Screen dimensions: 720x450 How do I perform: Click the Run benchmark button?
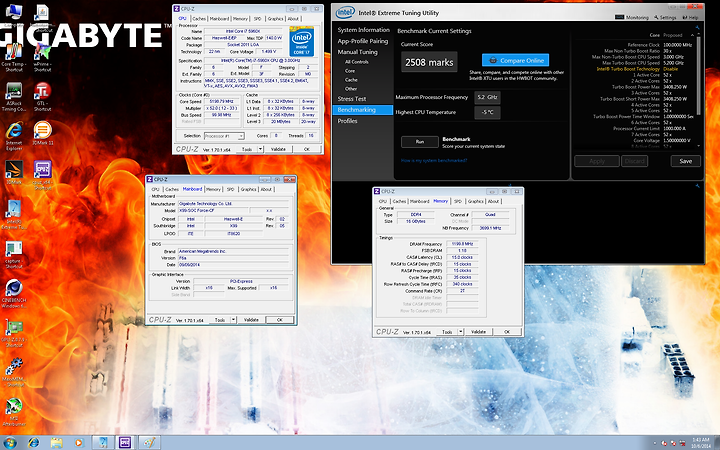click(x=420, y=142)
